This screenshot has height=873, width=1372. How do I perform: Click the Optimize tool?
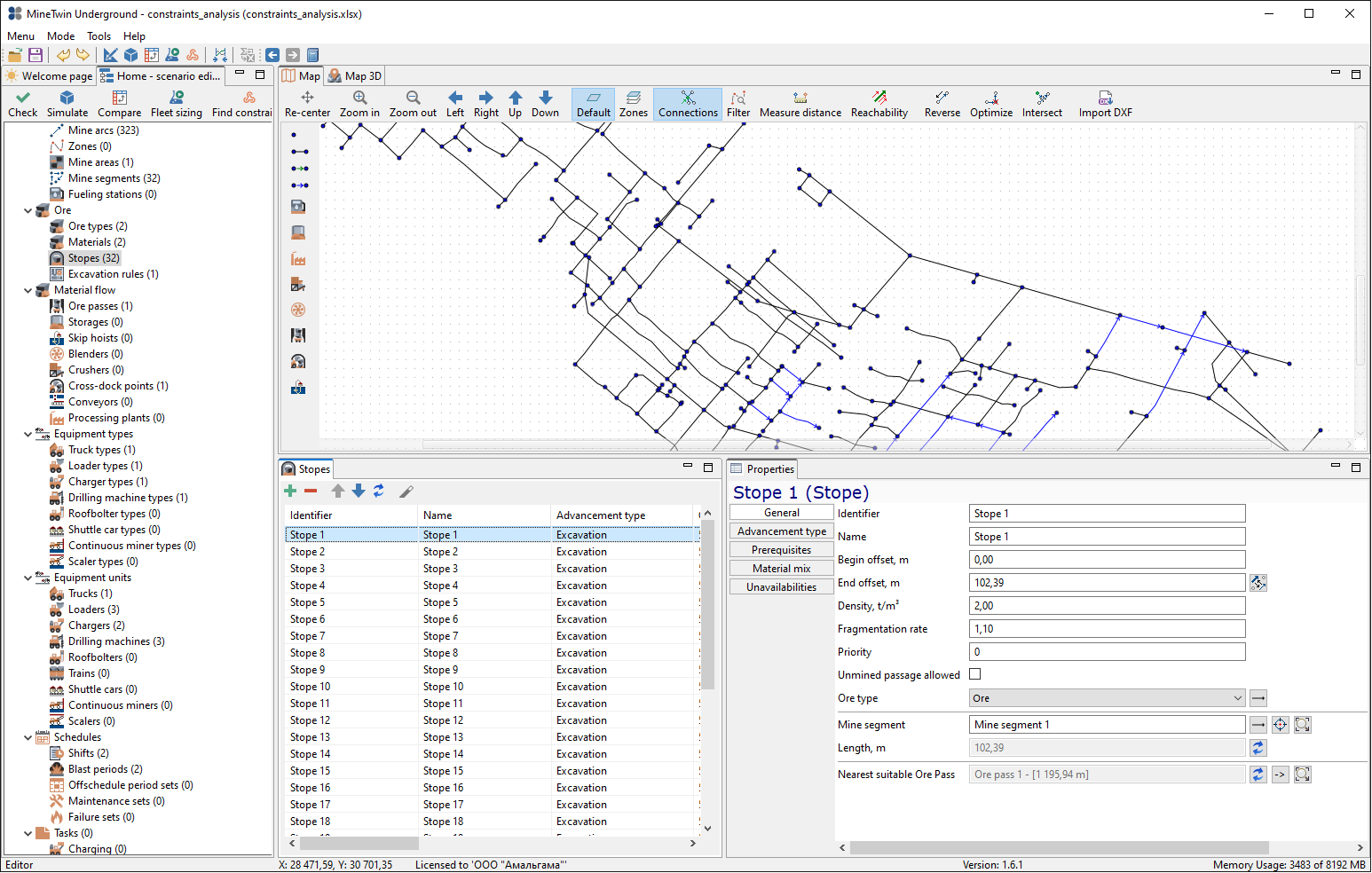(x=991, y=104)
